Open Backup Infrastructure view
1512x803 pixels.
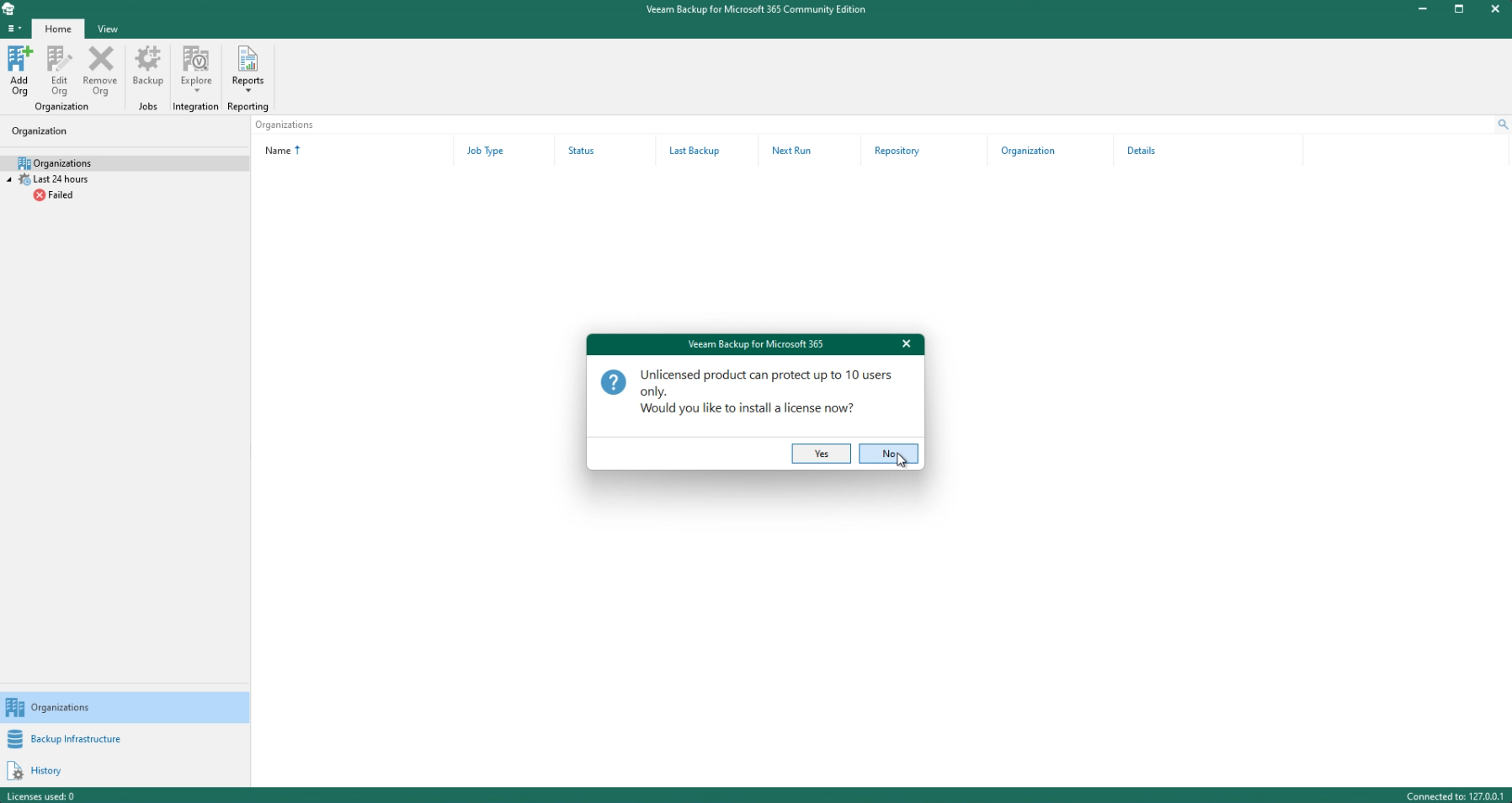point(75,739)
